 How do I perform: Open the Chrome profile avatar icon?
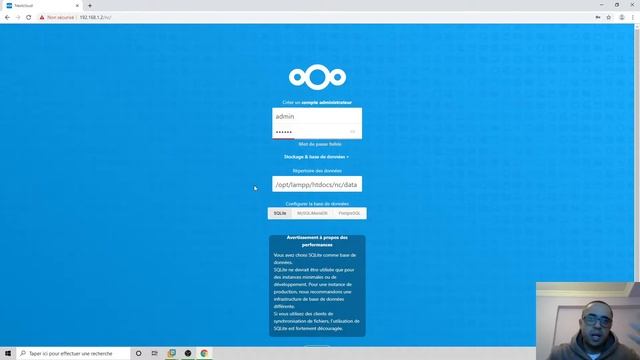click(x=622, y=18)
